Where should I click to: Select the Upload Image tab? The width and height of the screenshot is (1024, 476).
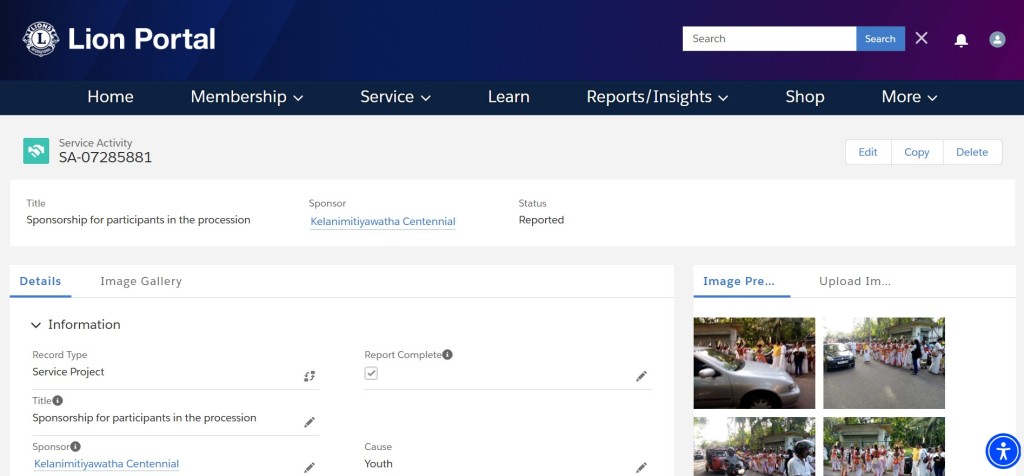(855, 281)
